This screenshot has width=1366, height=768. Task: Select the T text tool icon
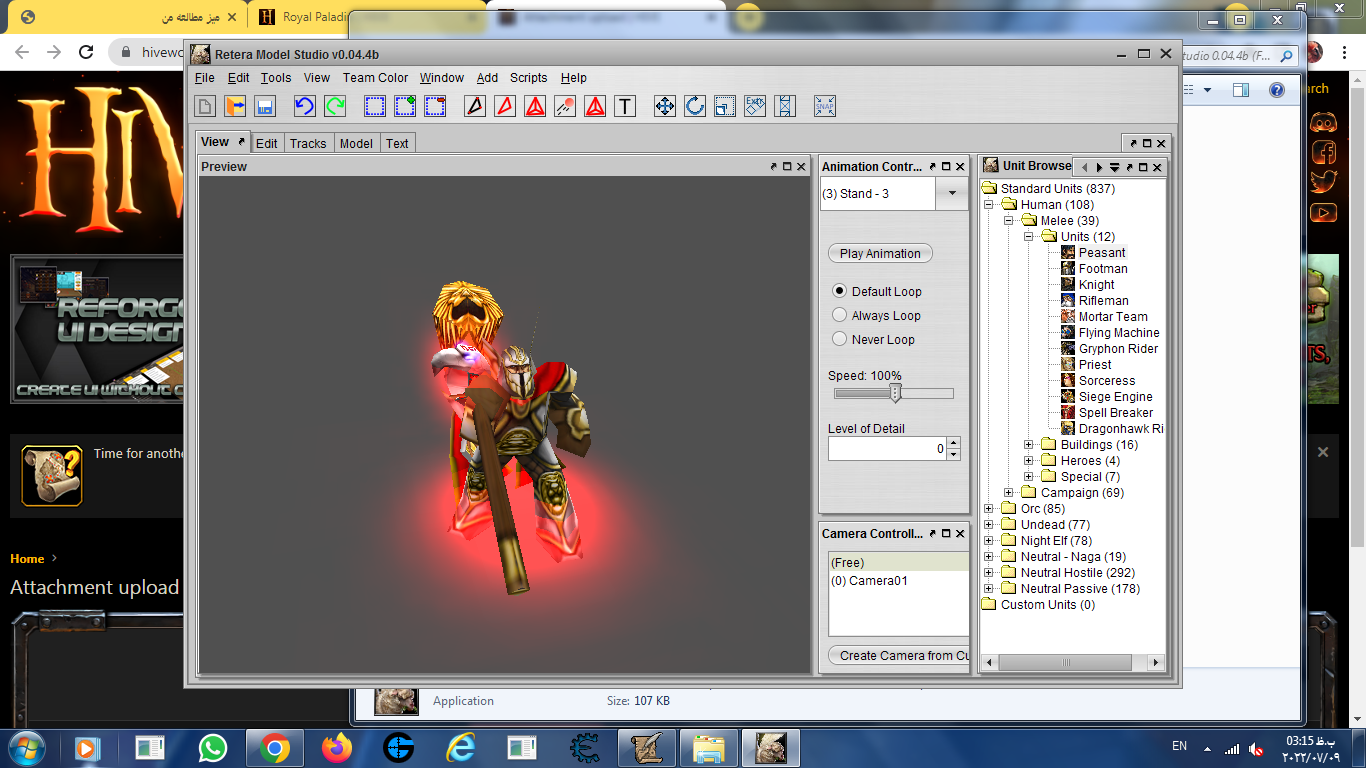625,106
